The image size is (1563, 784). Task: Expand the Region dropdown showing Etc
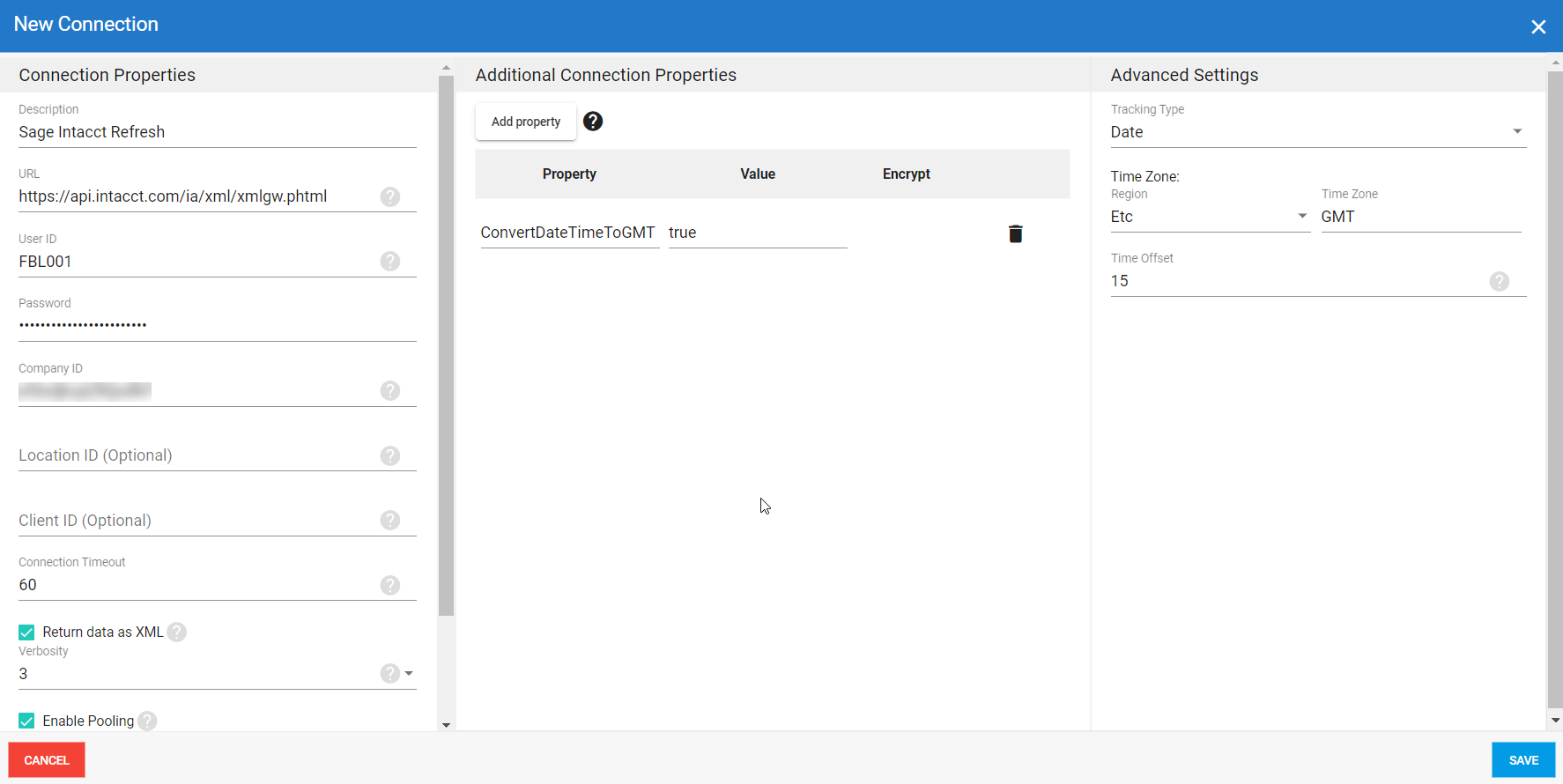[x=1301, y=216]
